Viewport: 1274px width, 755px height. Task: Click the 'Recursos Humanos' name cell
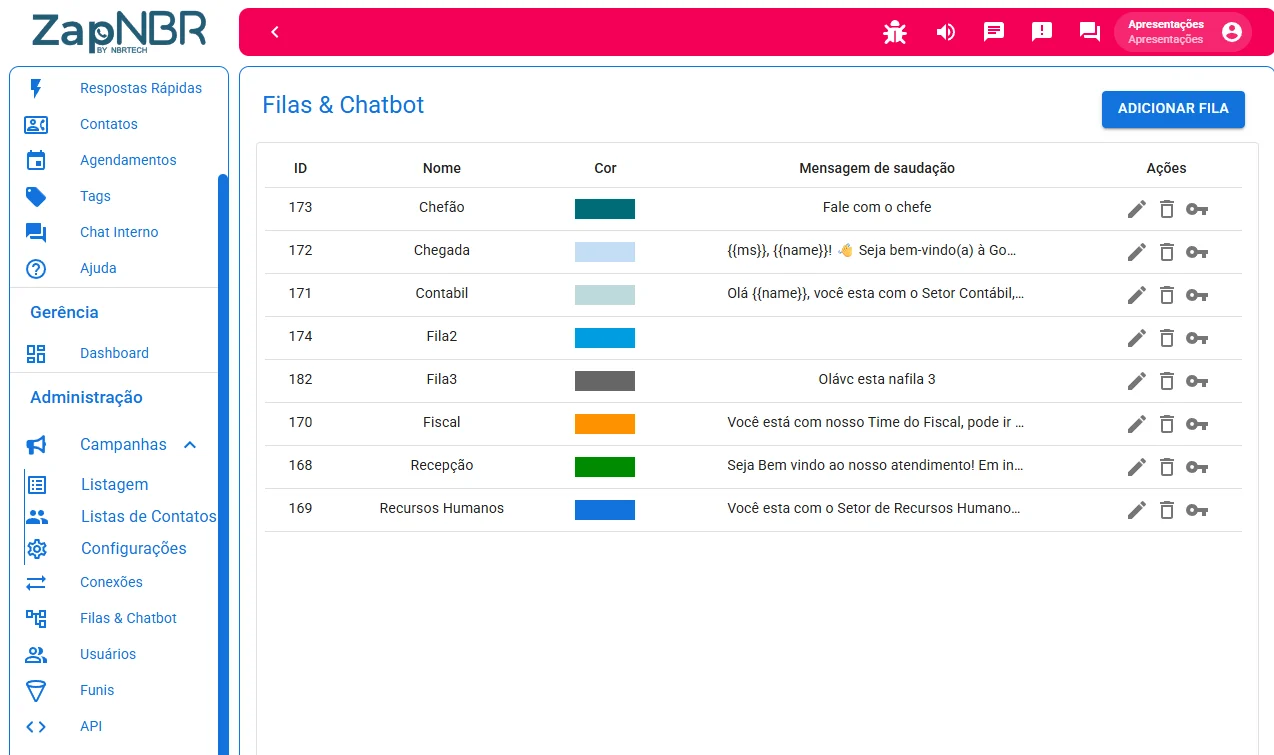(x=442, y=508)
